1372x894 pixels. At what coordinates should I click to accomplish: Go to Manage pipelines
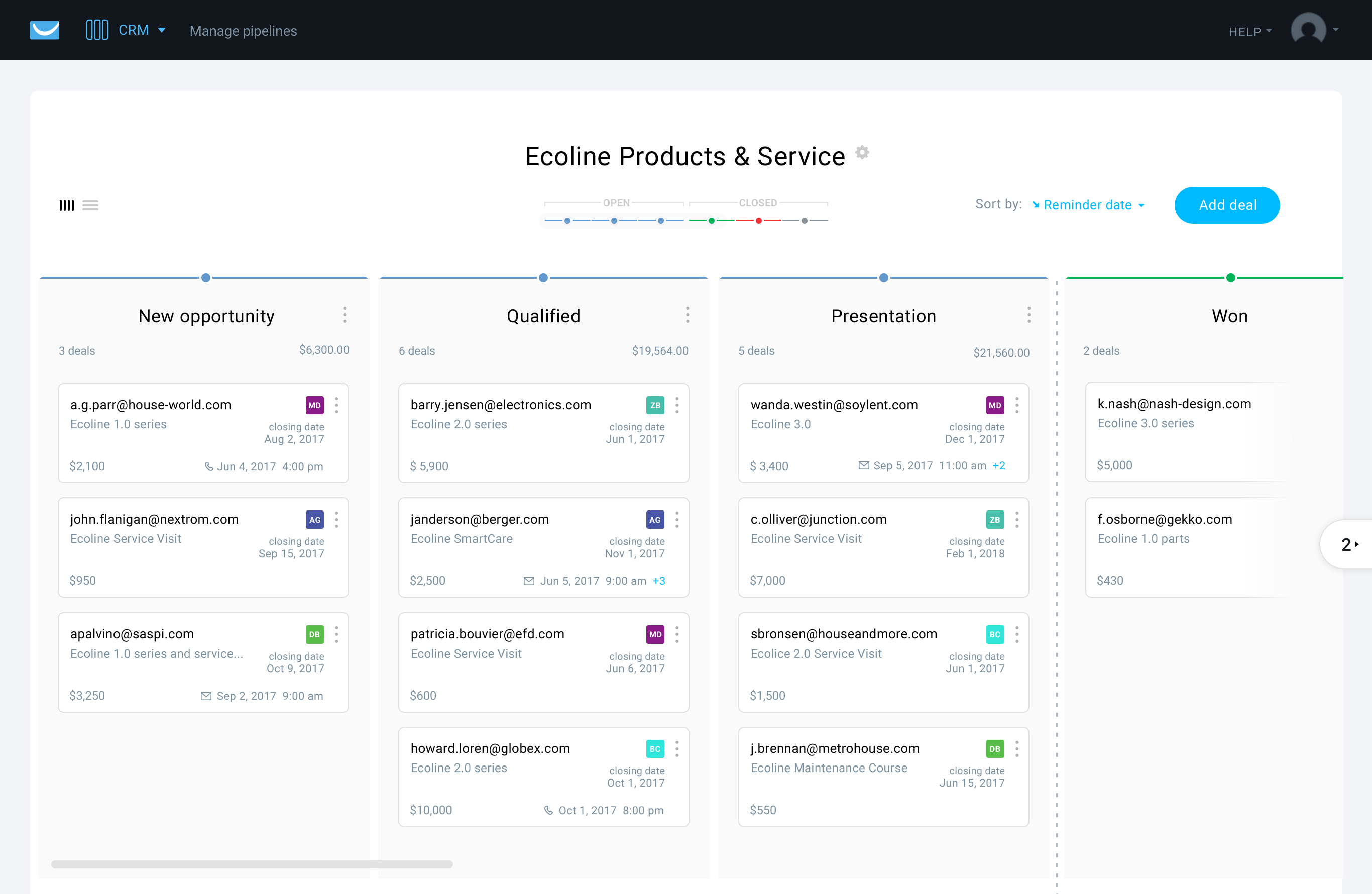(243, 31)
